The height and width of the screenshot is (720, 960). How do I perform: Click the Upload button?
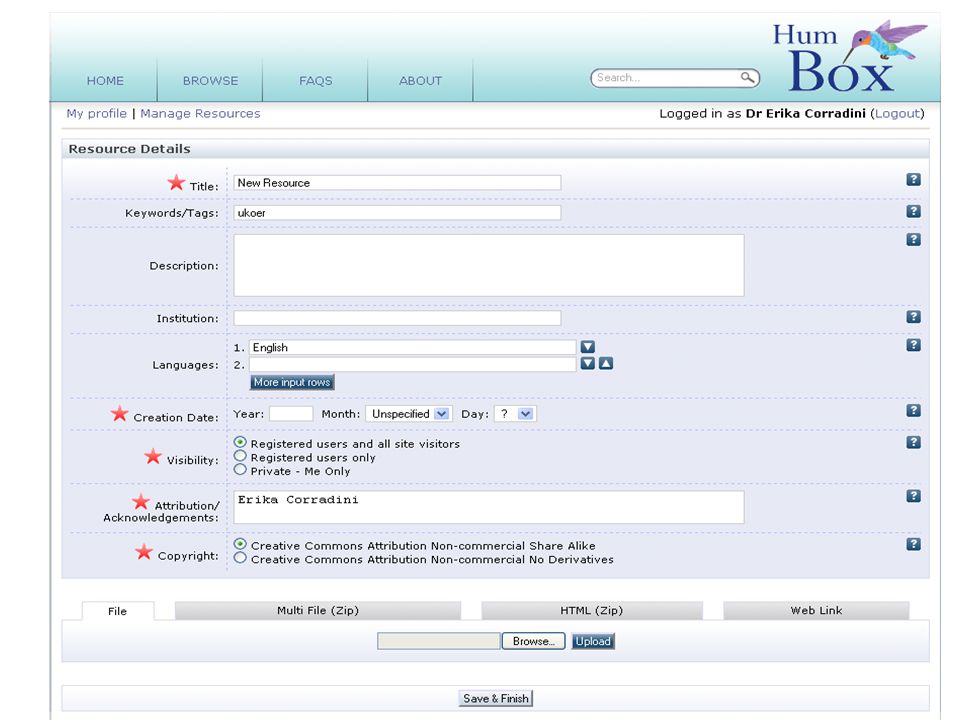(x=593, y=641)
